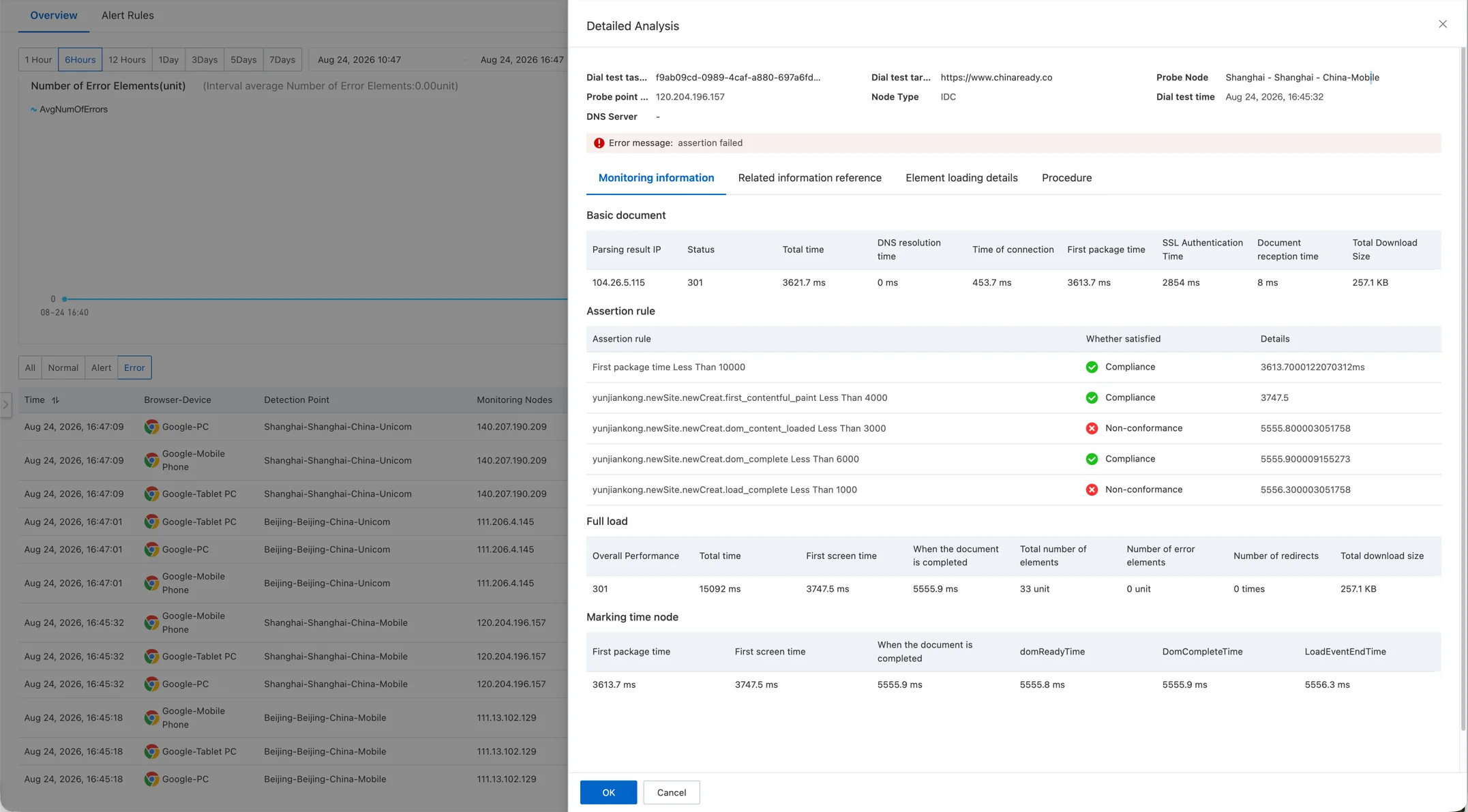Click Compliance check icon for First package time

click(1092, 367)
